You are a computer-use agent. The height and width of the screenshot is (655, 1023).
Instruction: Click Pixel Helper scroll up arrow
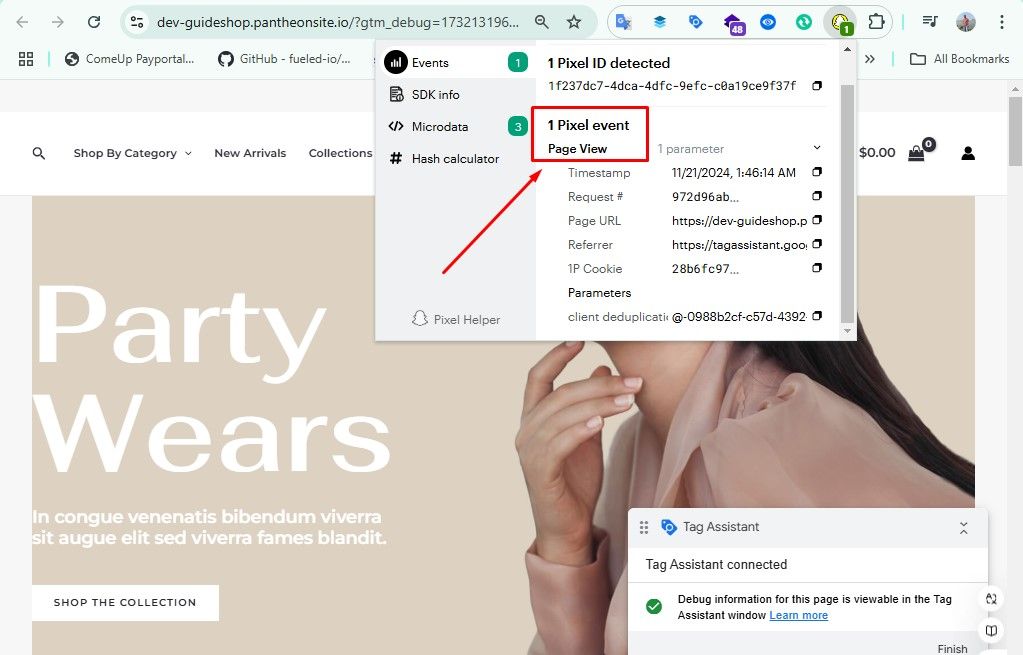tap(847, 49)
